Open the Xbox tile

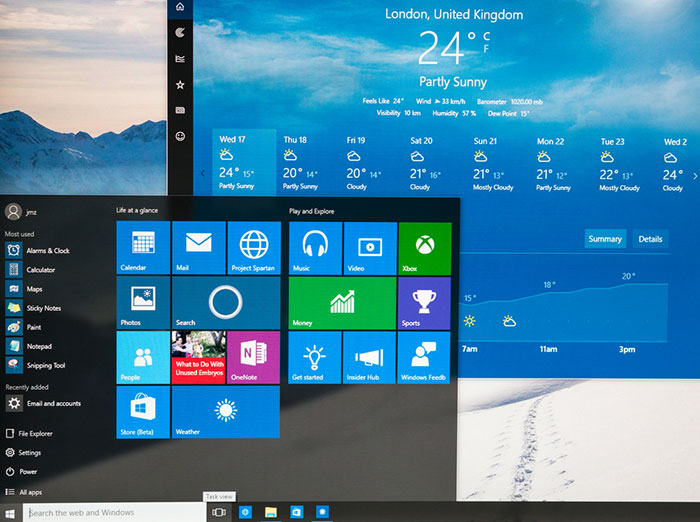click(424, 247)
